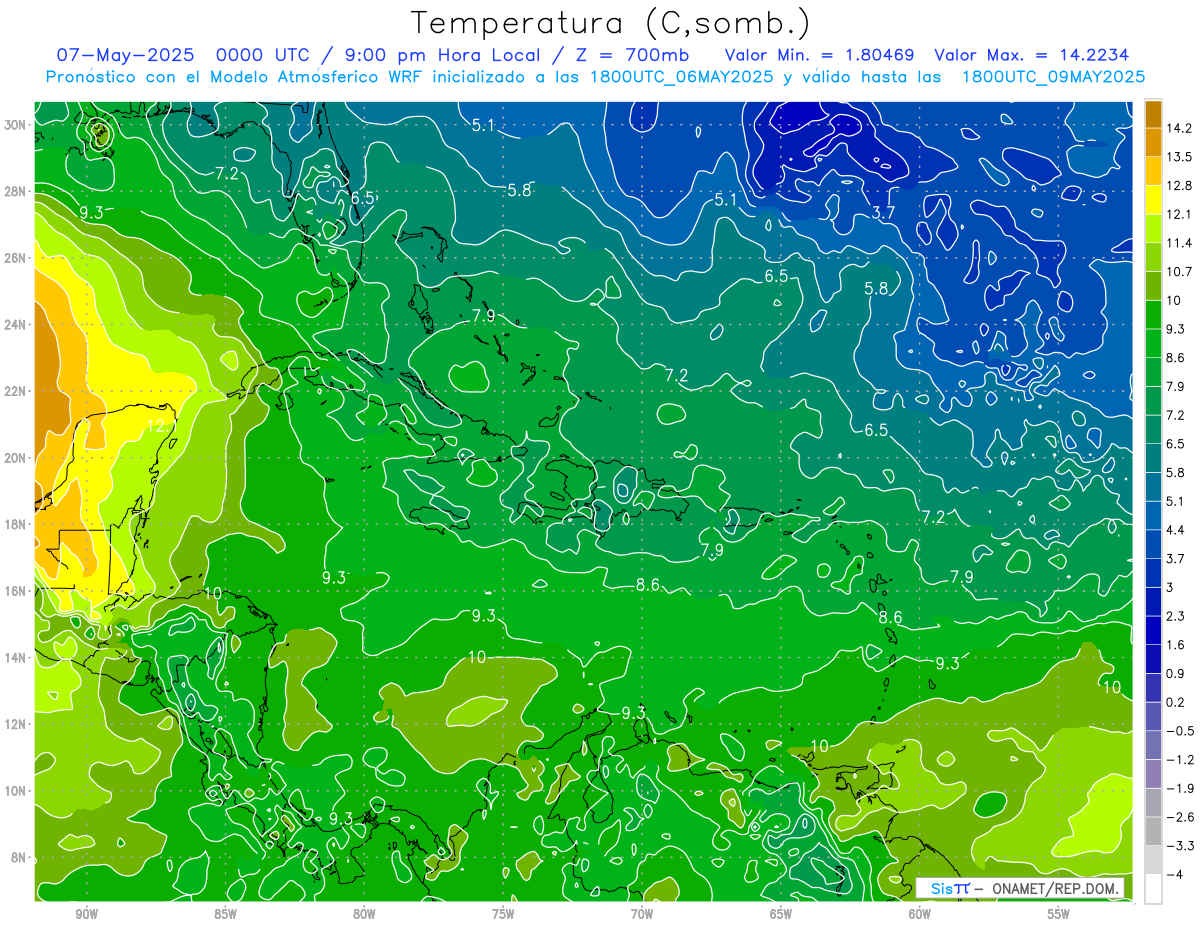Click the legend value "-3.3"
Viewport: 1200px width, 927px height.
1178,846
